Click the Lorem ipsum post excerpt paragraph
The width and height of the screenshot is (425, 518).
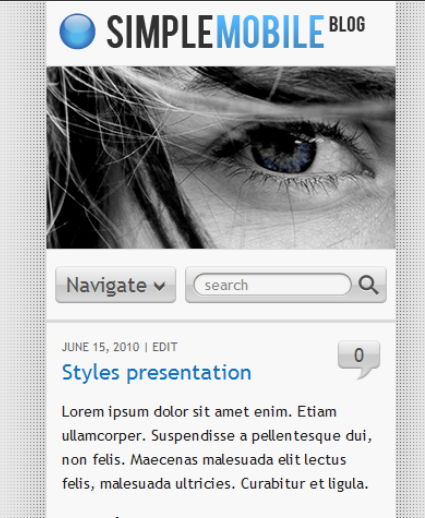click(x=217, y=448)
